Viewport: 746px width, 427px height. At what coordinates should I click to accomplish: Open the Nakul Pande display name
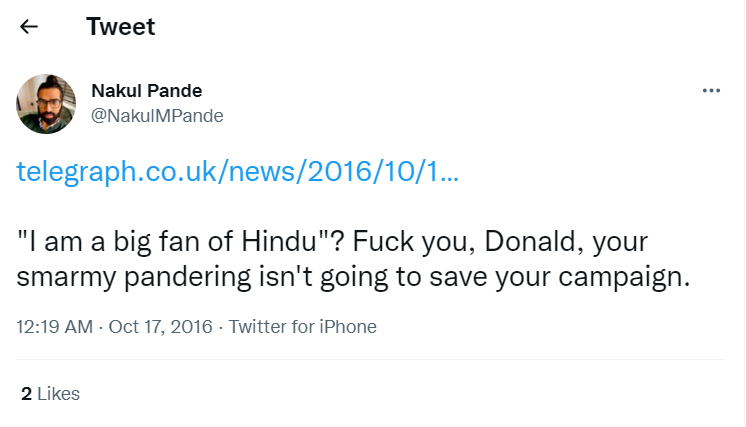click(x=146, y=91)
